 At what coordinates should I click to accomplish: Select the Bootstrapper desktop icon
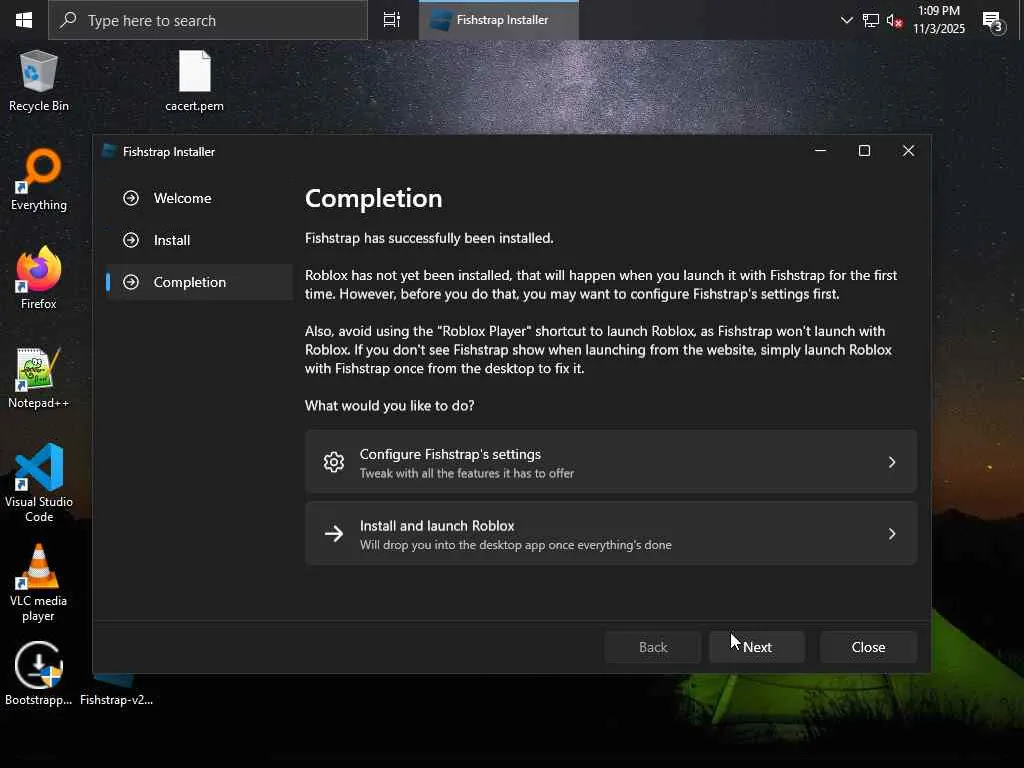click(x=39, y=674)
